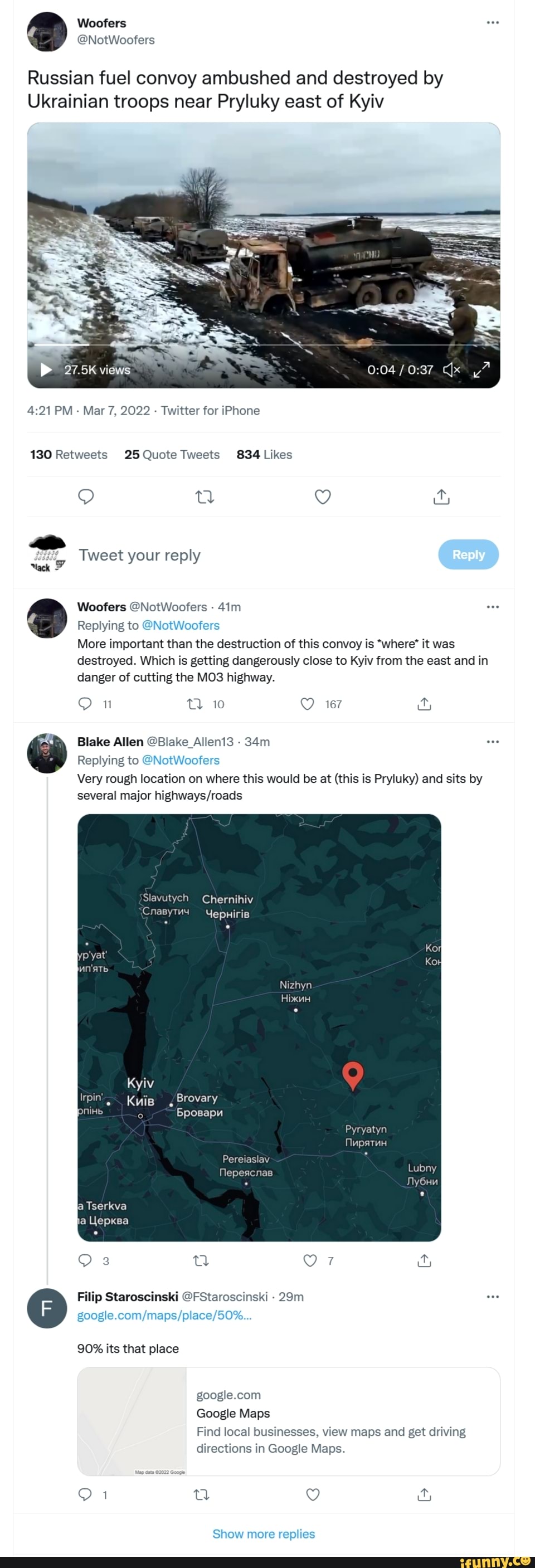Like the main Woofers tweet

pos(323,496)
